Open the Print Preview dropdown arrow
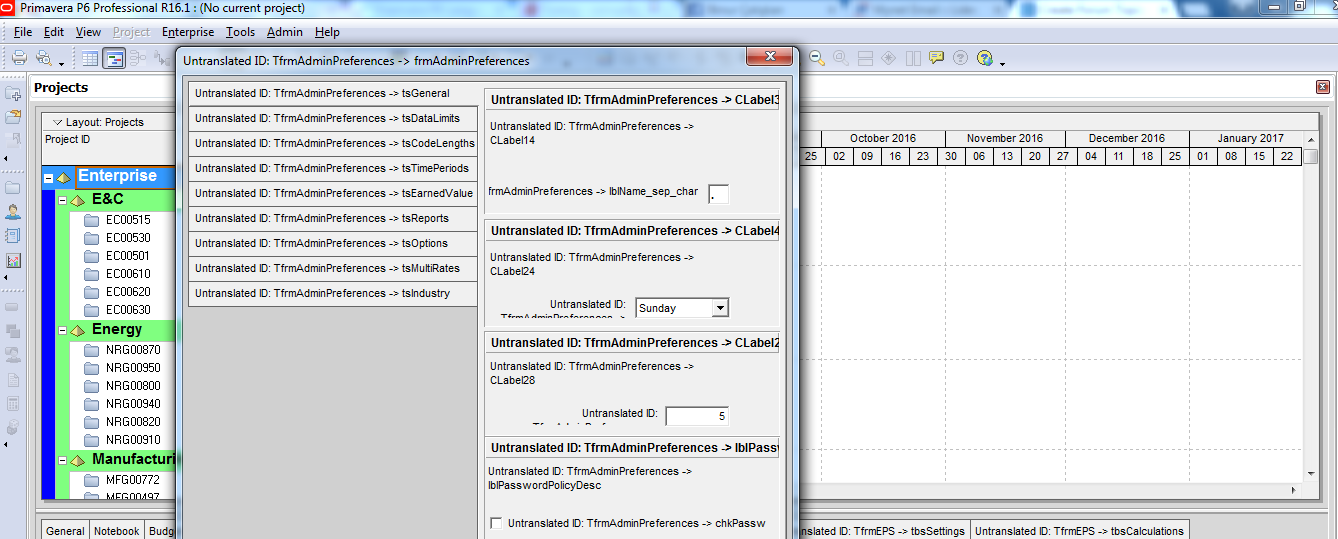The width and height of the screenshot is (1338, 539). coord(61,63)
